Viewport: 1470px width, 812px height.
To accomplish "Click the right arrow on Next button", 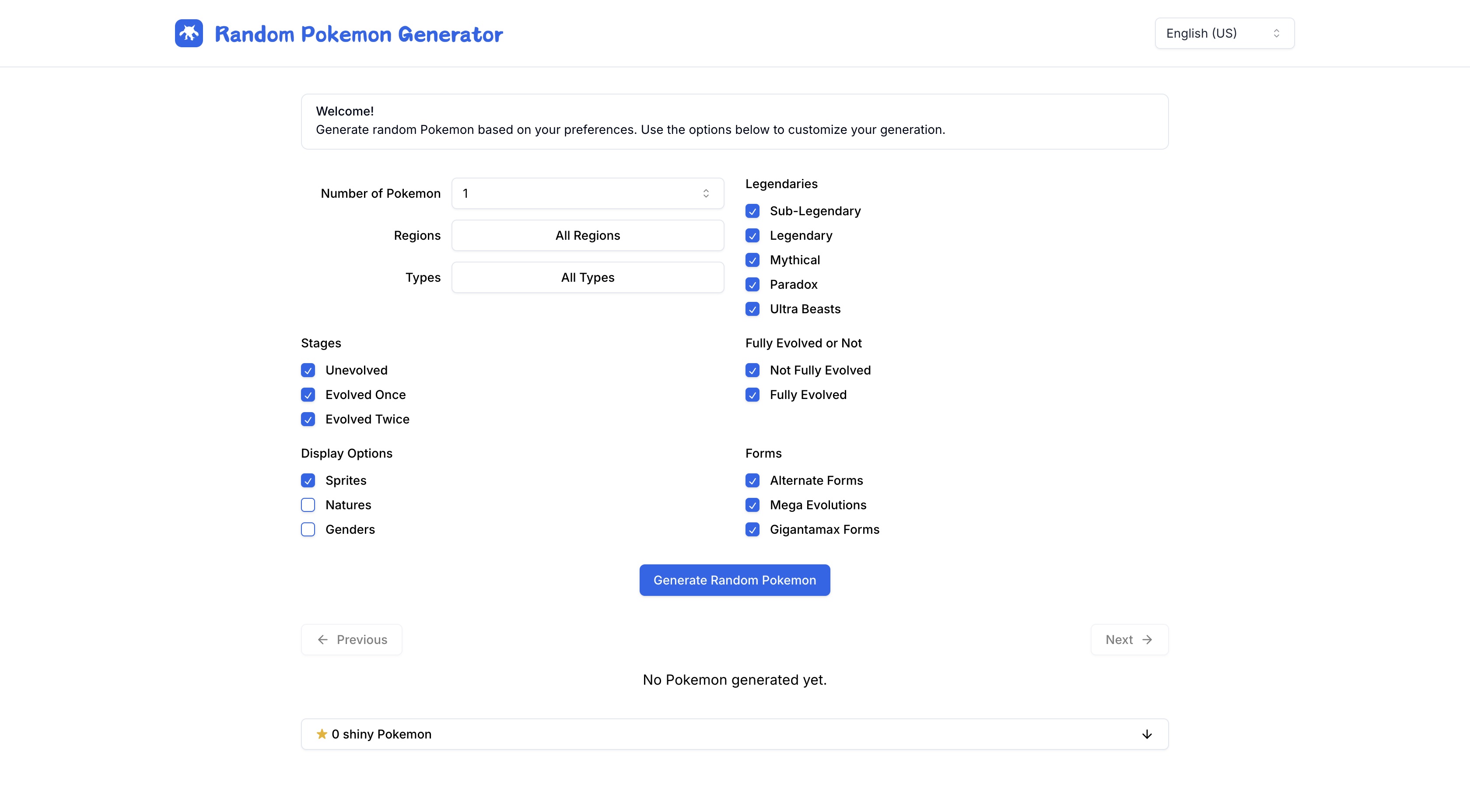I will point(1147,640).
